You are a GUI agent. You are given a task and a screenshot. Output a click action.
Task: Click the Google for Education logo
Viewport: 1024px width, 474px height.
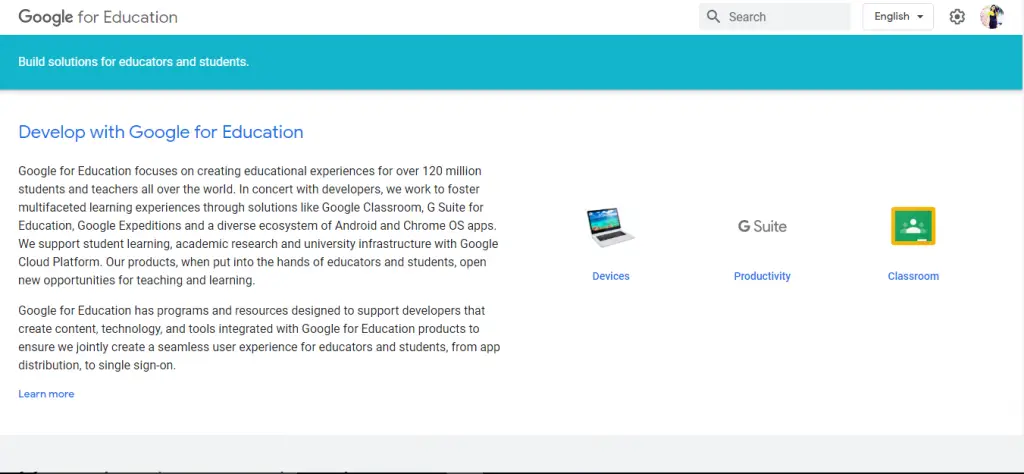coord(98,17)
